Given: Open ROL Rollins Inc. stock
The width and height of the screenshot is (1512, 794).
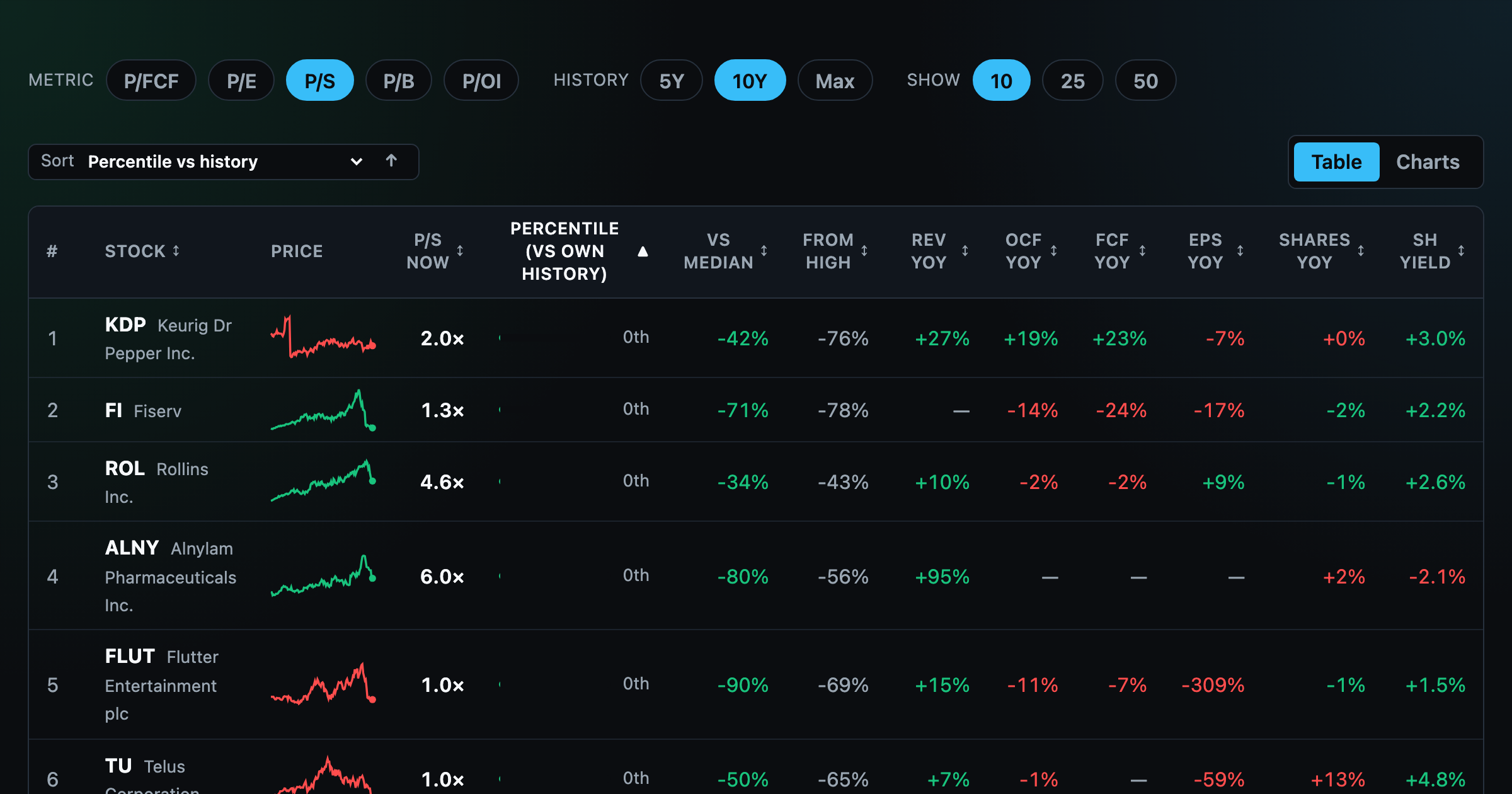Looking at the screenshot, I should coord(157,482).
